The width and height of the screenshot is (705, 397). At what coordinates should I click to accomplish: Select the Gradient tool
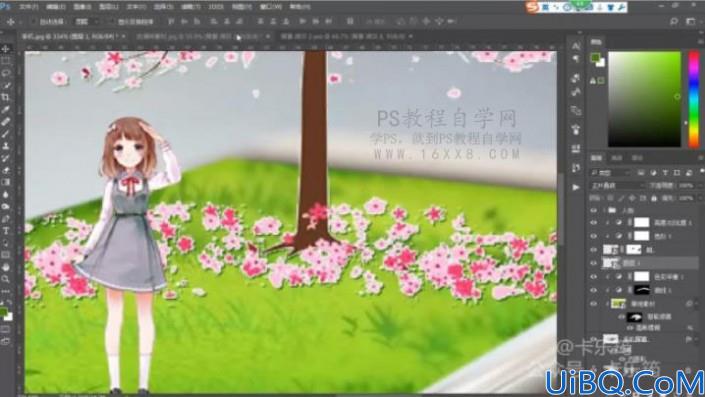tap(6, 182)
